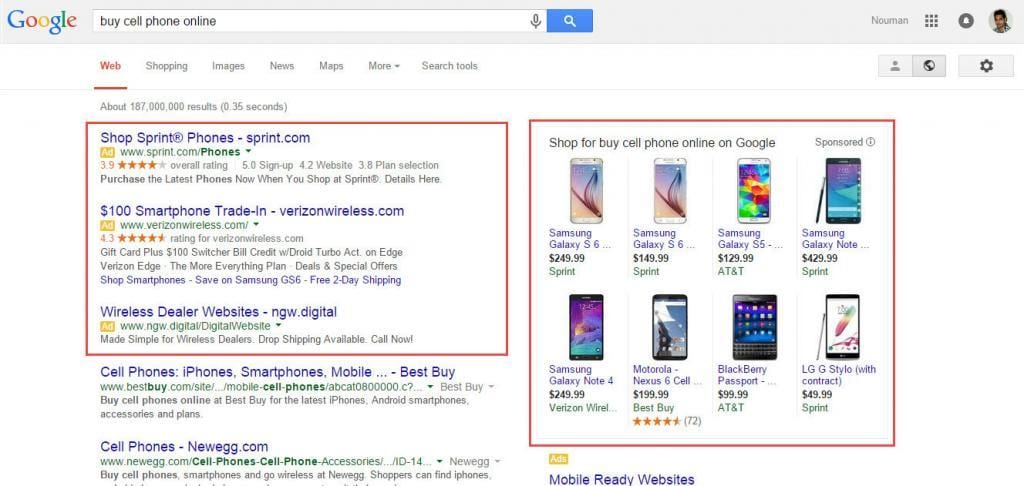Image resolution: width=1024 pixels, height=486 pixels.
Task: Open the notifications bell icon
Action: coord(966,21)
